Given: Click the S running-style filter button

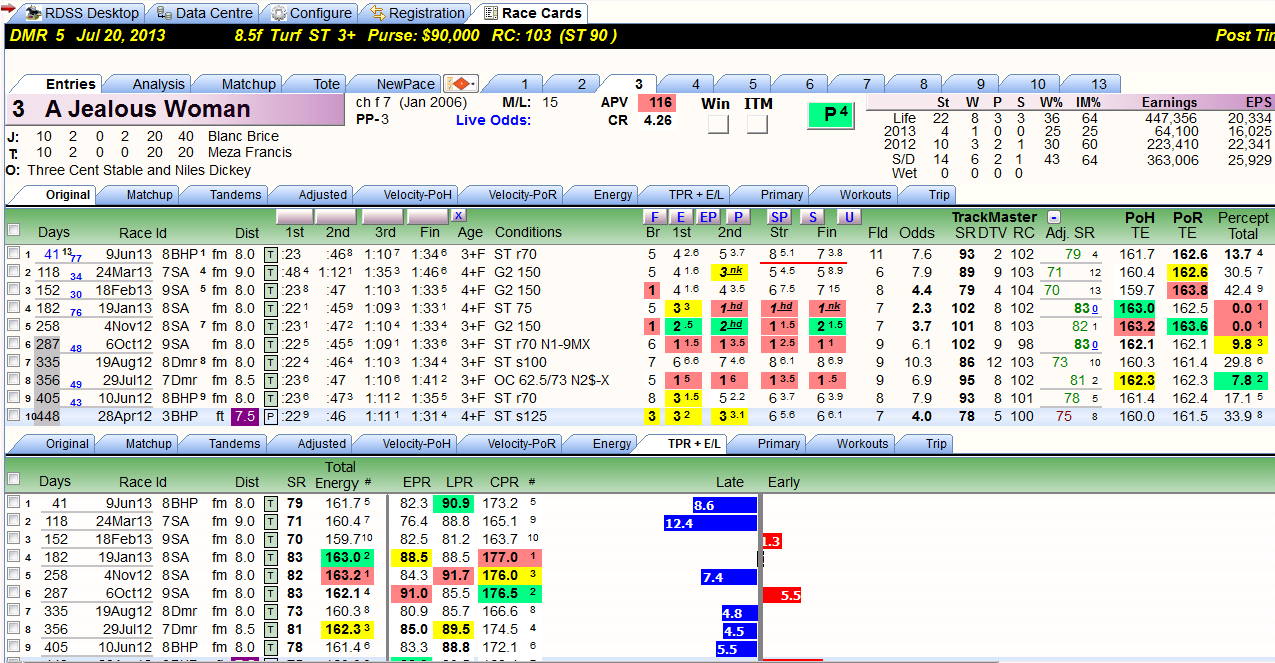Looking at the screenshot, I should point(813,216).
